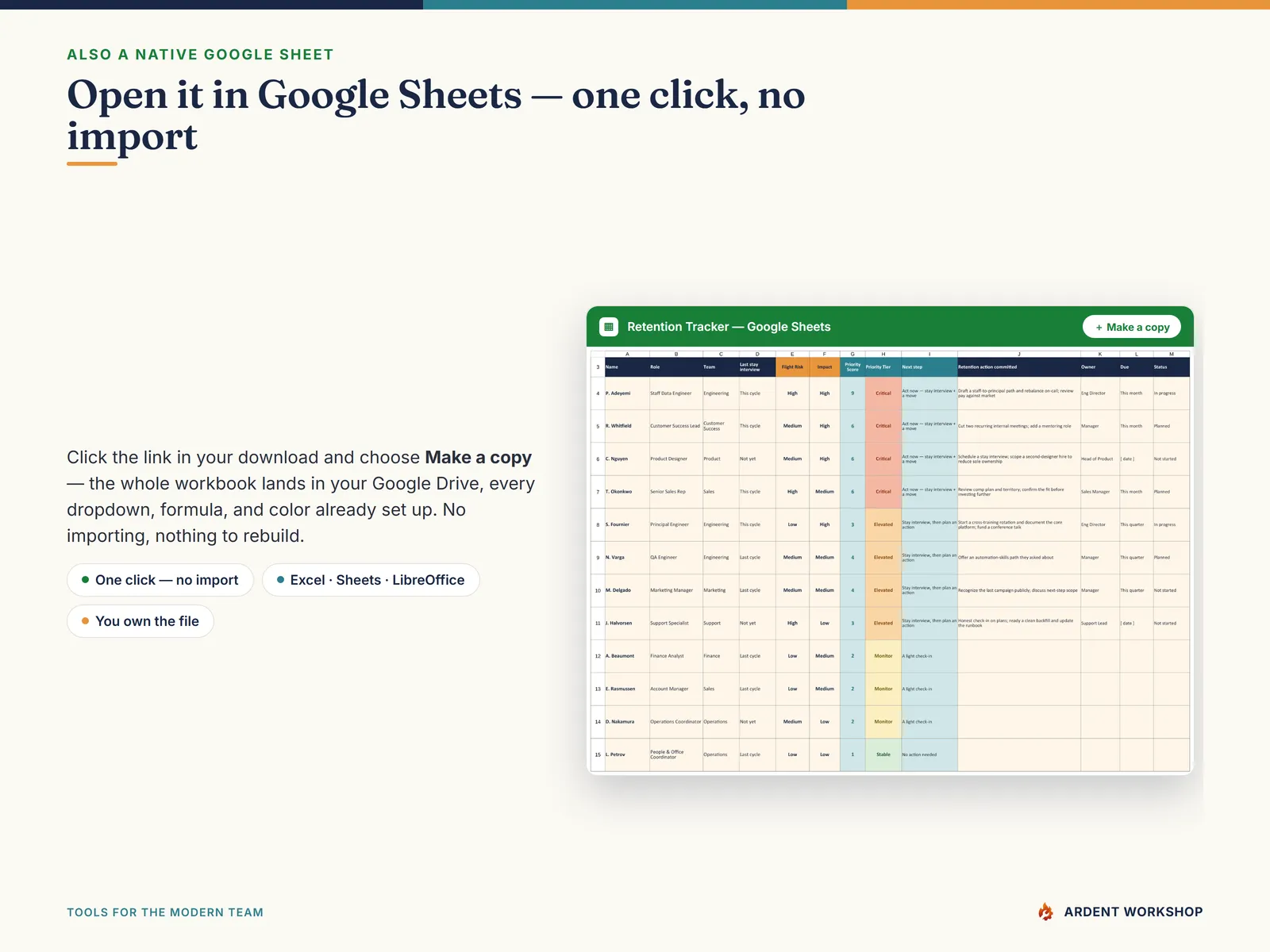1270x952 pixels.
Task: Select the 'Retention action committed' header cell
Action: pos(1018,367)
